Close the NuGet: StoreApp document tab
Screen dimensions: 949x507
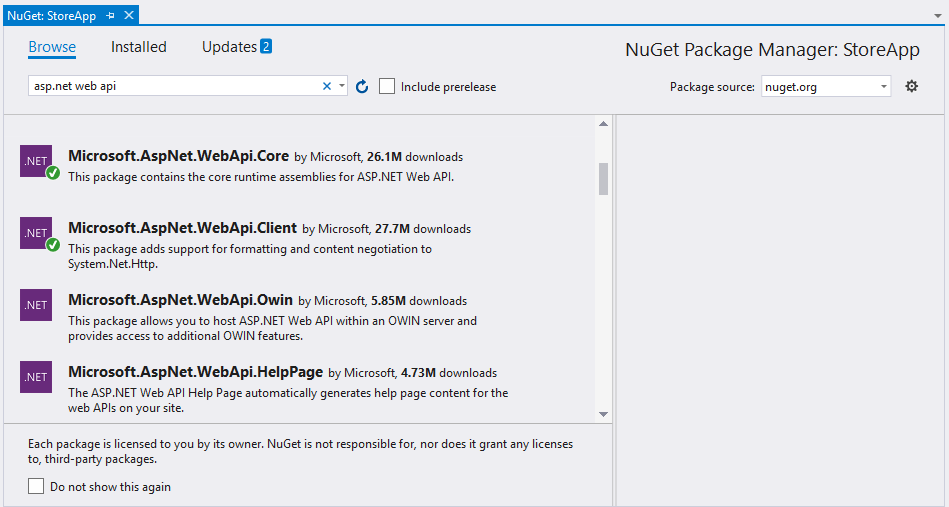point(127,16)
